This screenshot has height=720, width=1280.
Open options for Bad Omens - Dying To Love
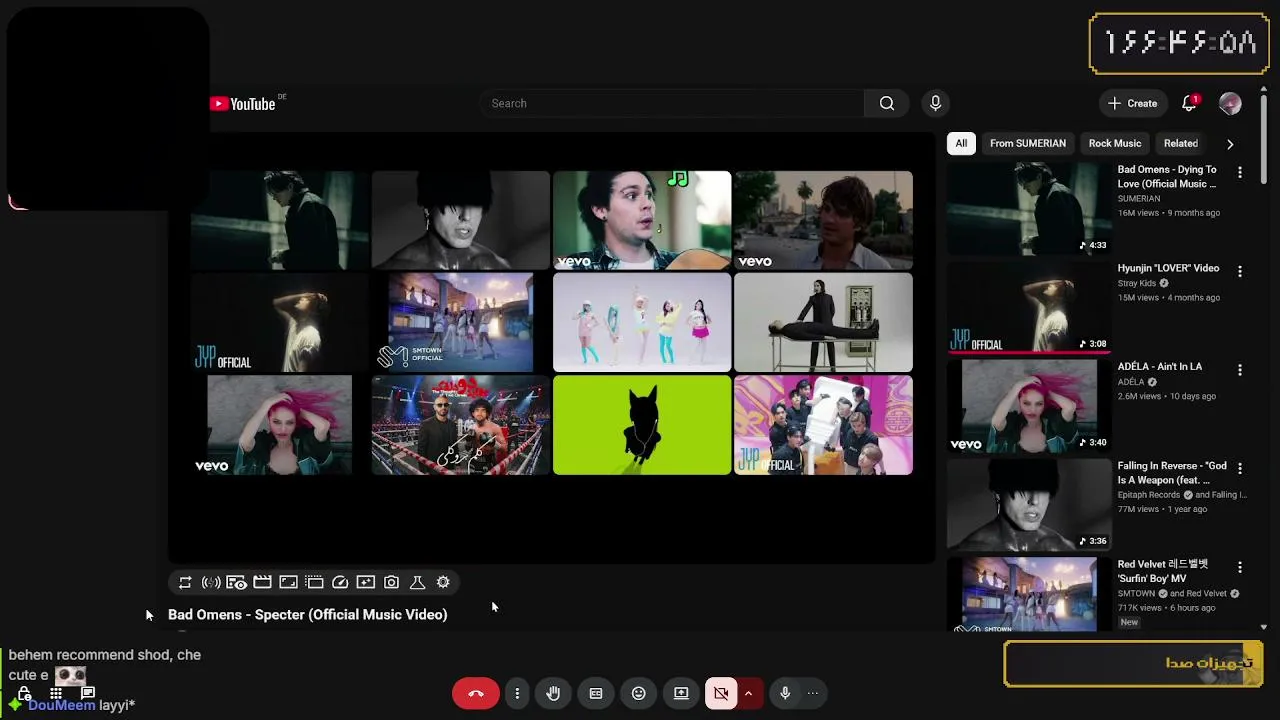click(x=1240, y=172)
